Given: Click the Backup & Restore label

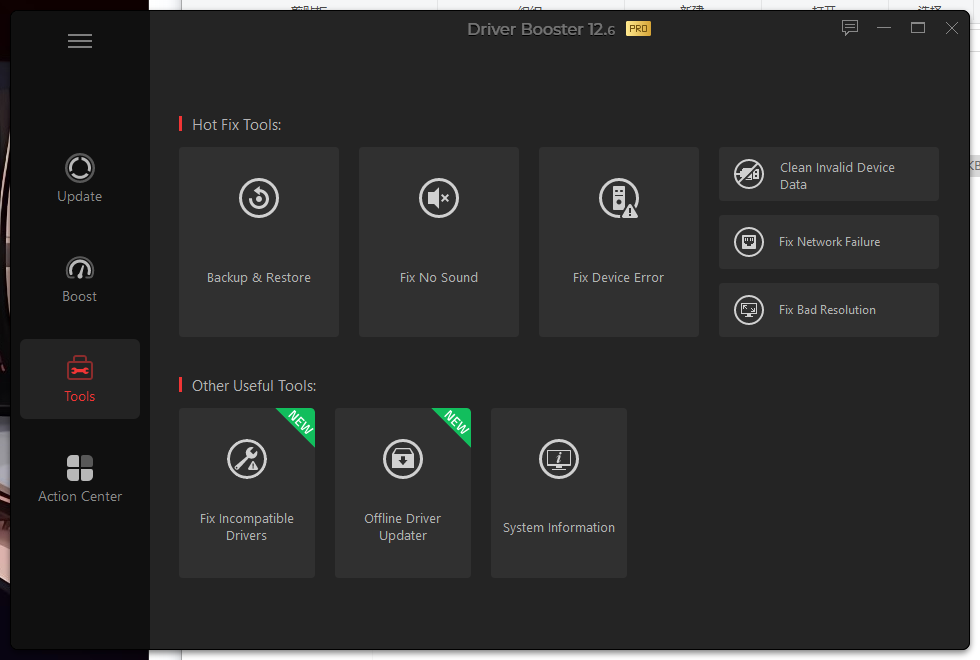Looking at the screenshot, I should 259,278.
